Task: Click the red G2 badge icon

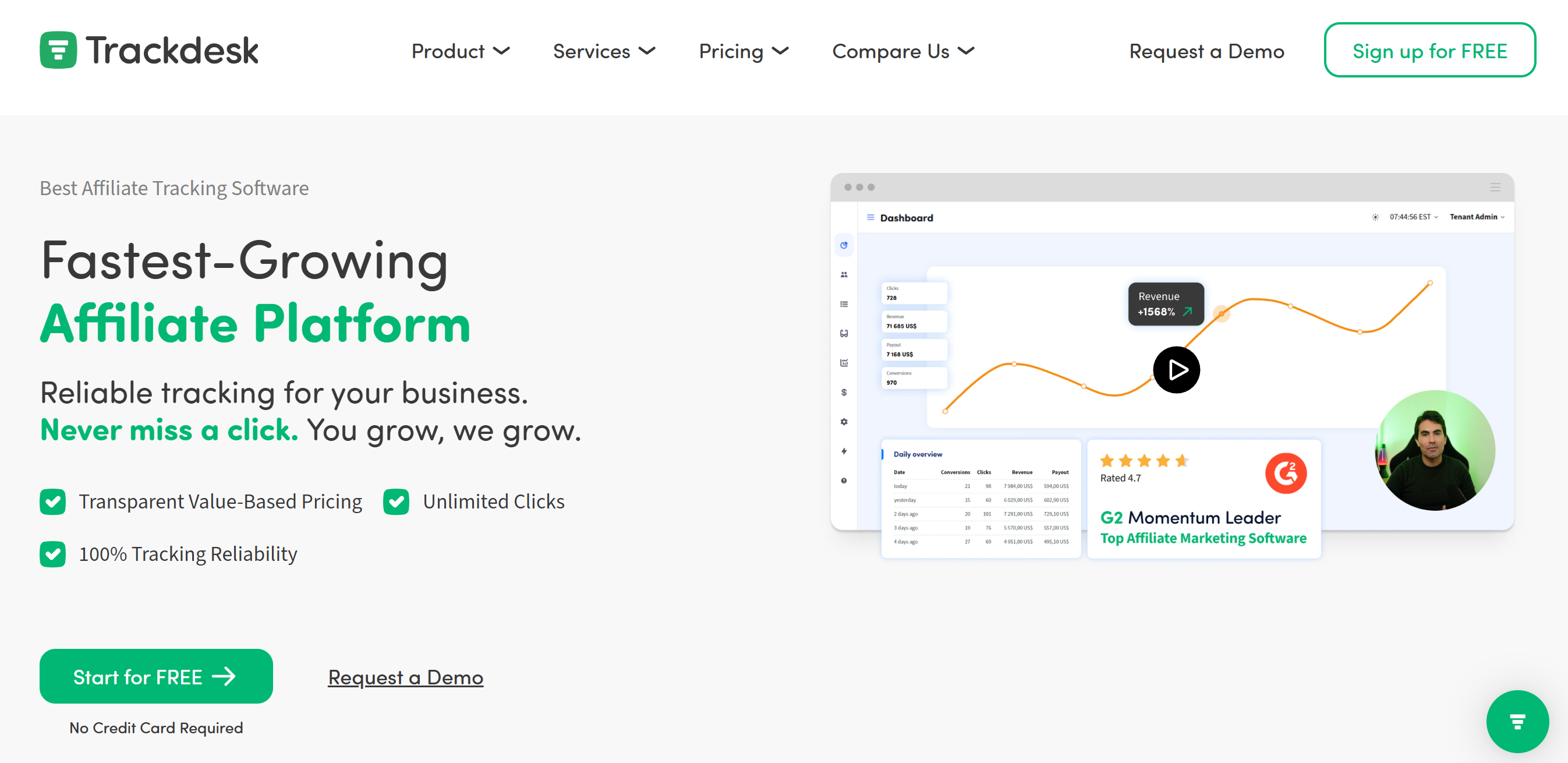Action: coord(1286,473)
